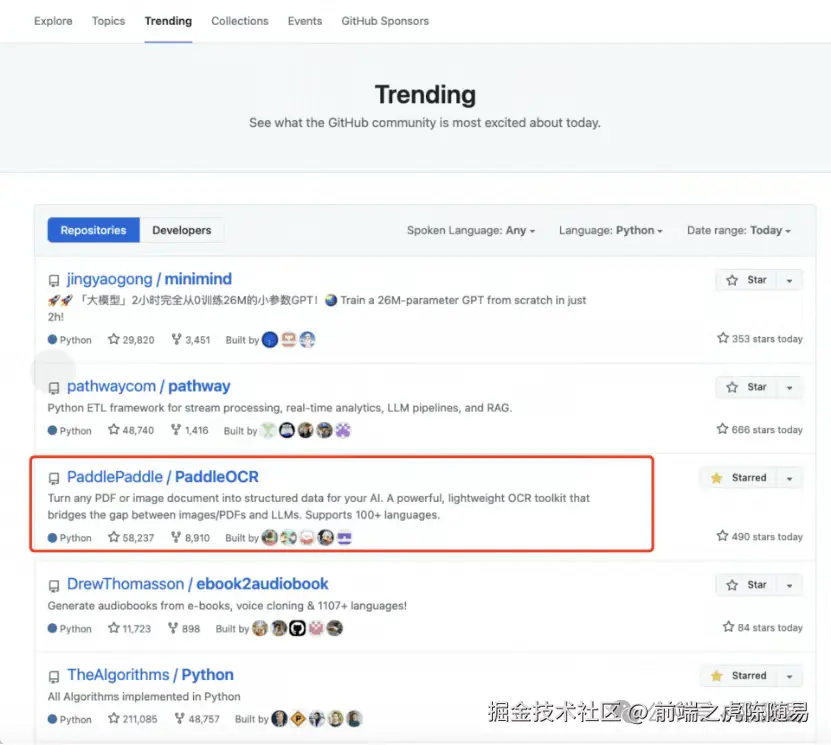Image resolution: width=831 pixels, height=745 pixels.
Task: Click the 48,757 forks count of TheAlgorithms
Action: point(197,719)
